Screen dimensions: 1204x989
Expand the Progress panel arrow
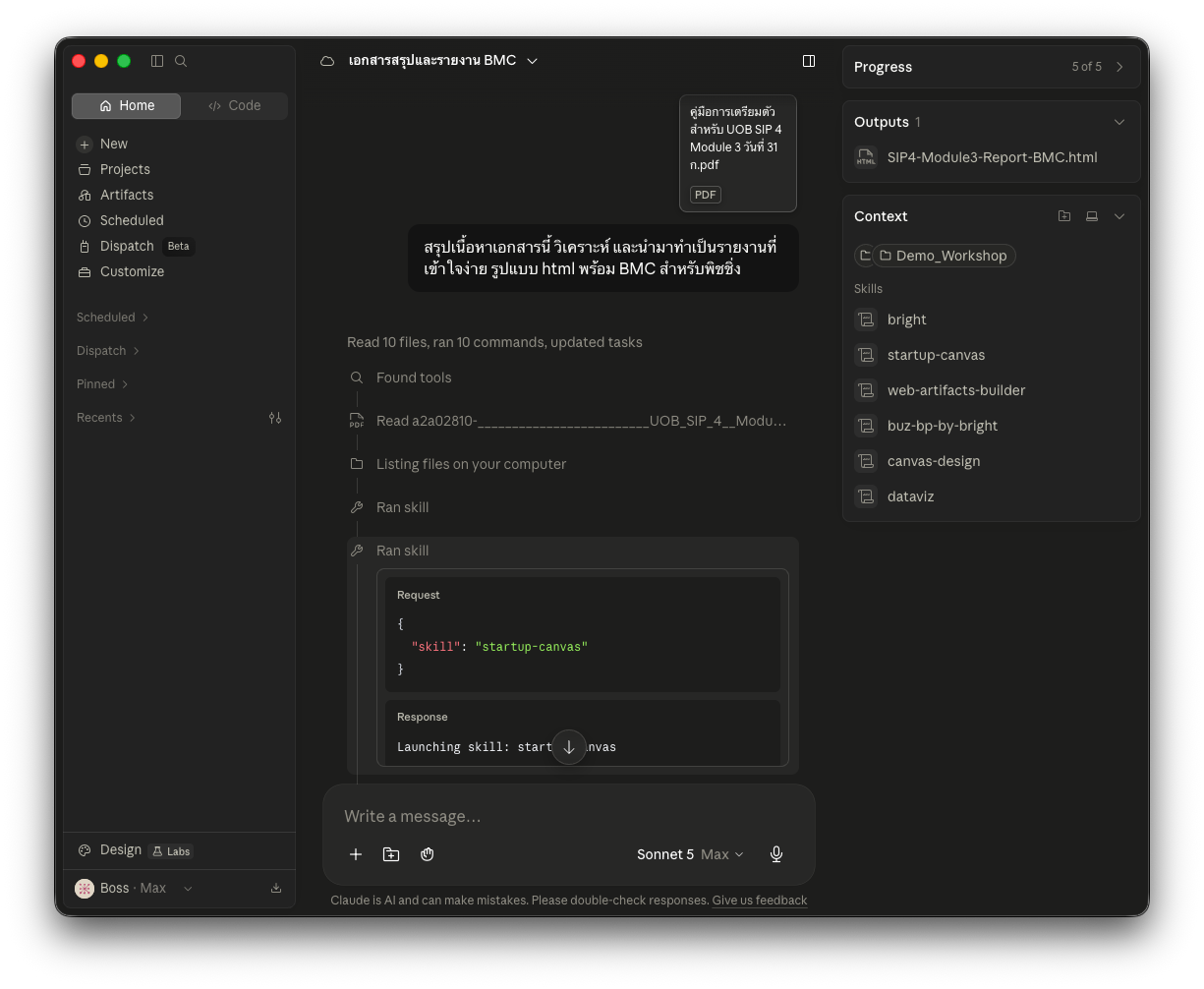[1119, 67]
